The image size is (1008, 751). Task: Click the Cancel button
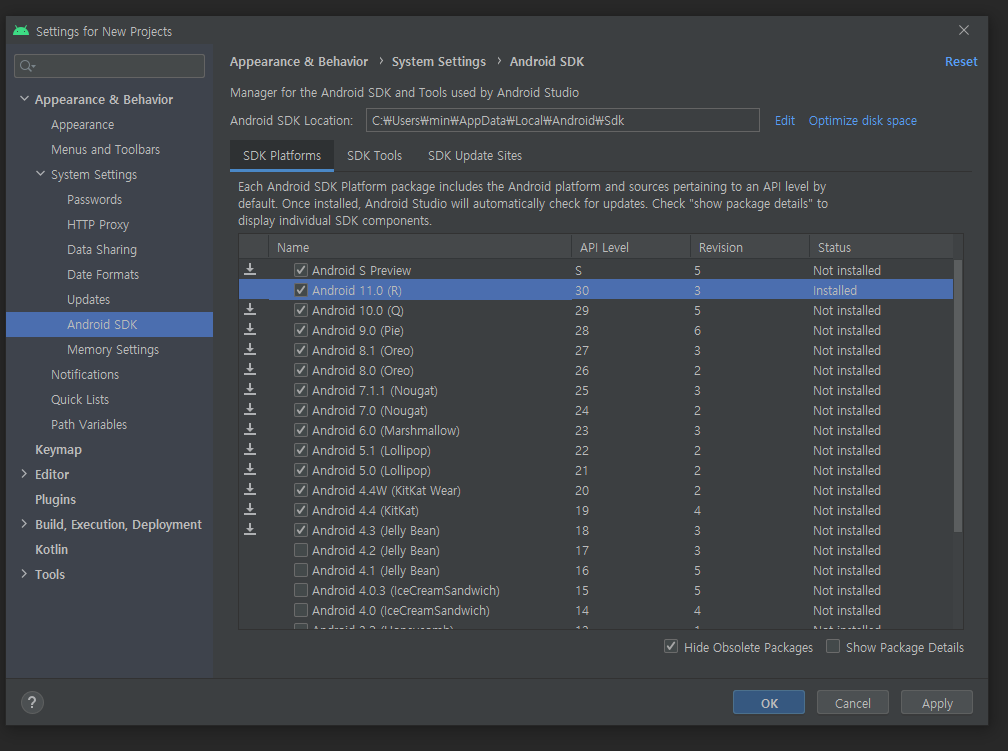852,703
